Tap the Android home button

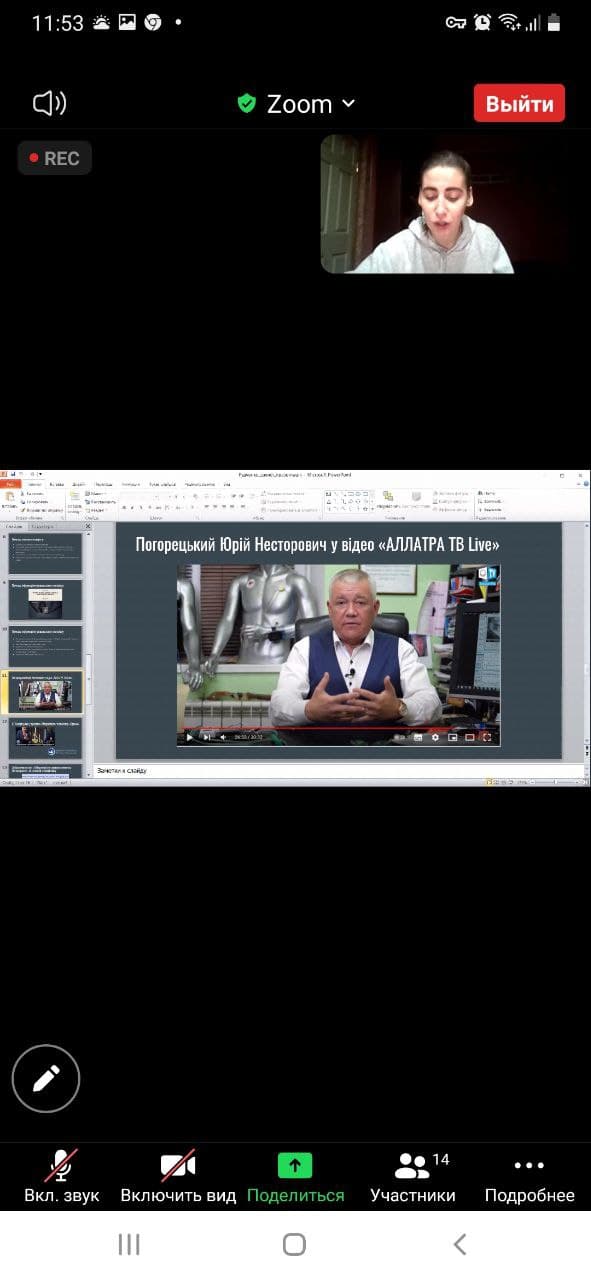(294, 1244)
